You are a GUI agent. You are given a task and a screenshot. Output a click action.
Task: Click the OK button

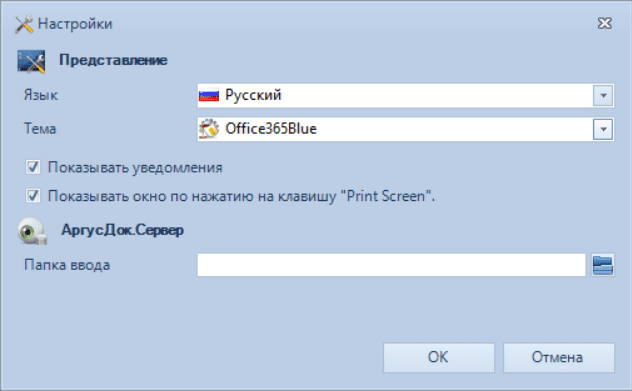pos(439,358)
